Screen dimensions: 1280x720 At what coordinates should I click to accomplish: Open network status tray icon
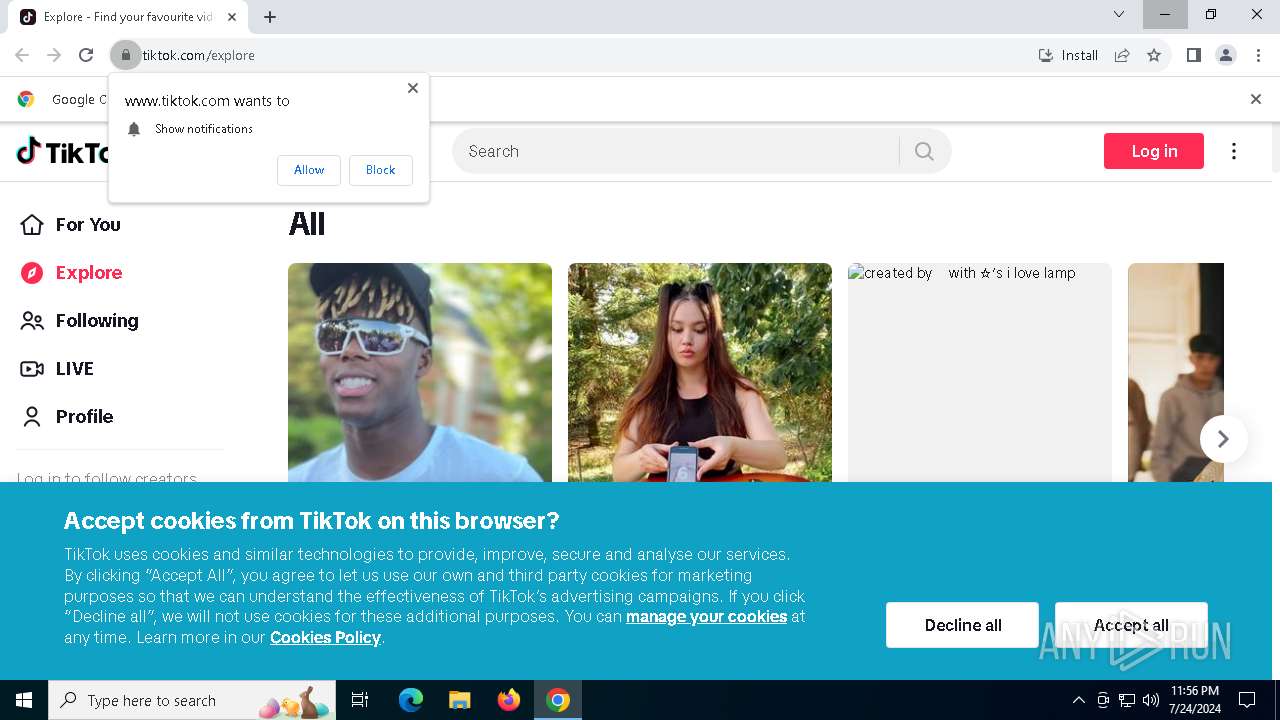pyautogui.click(x=1127, y=700)
